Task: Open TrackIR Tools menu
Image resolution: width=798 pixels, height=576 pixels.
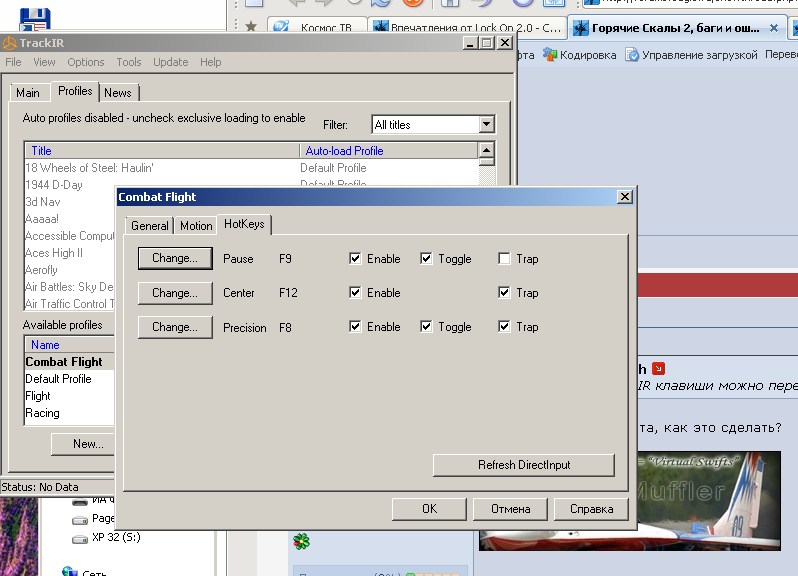Action: 129,62
